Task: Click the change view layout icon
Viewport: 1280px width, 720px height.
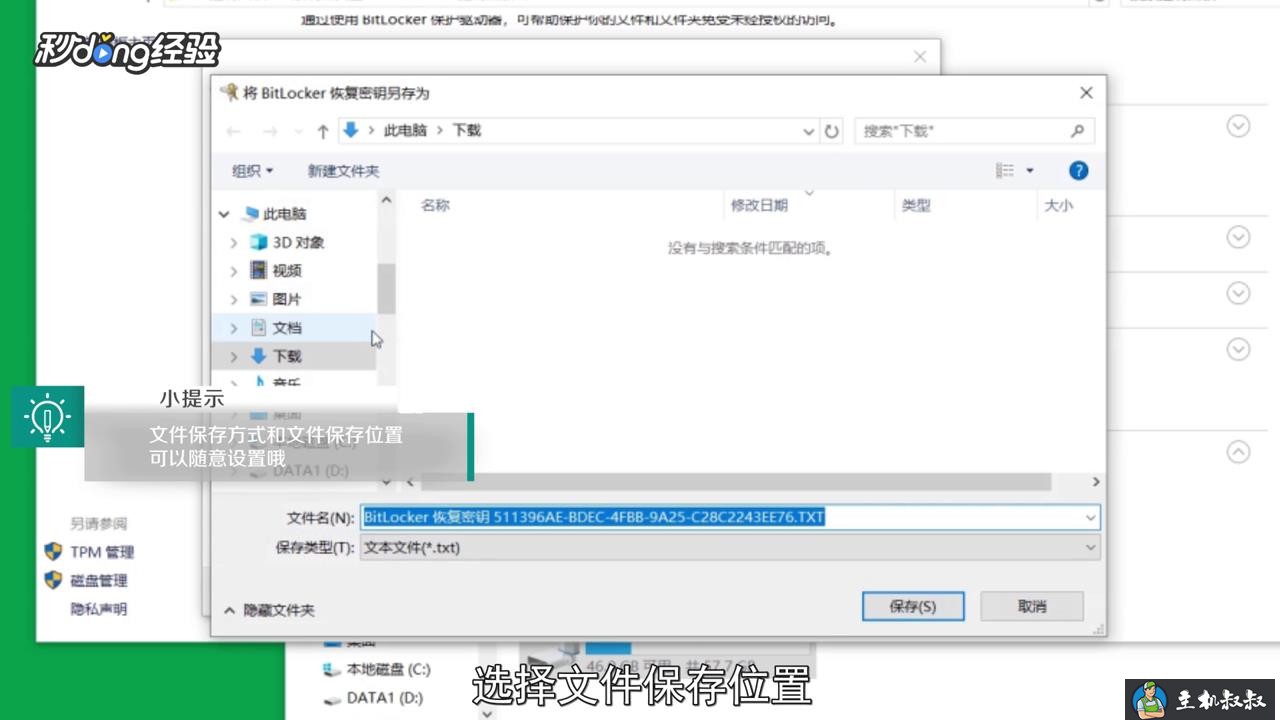Action: click(x=1005, y=171)
